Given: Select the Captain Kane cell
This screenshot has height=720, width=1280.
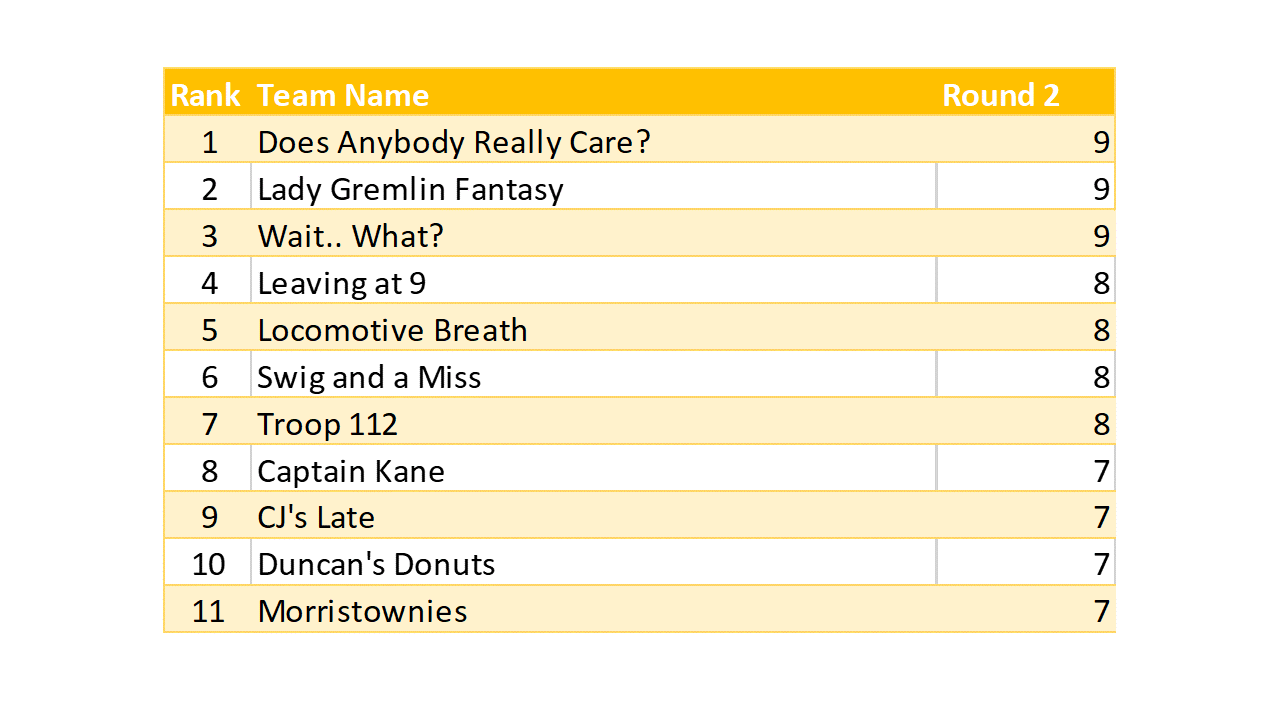Looking at the screenshot, I should pos(351,471).
